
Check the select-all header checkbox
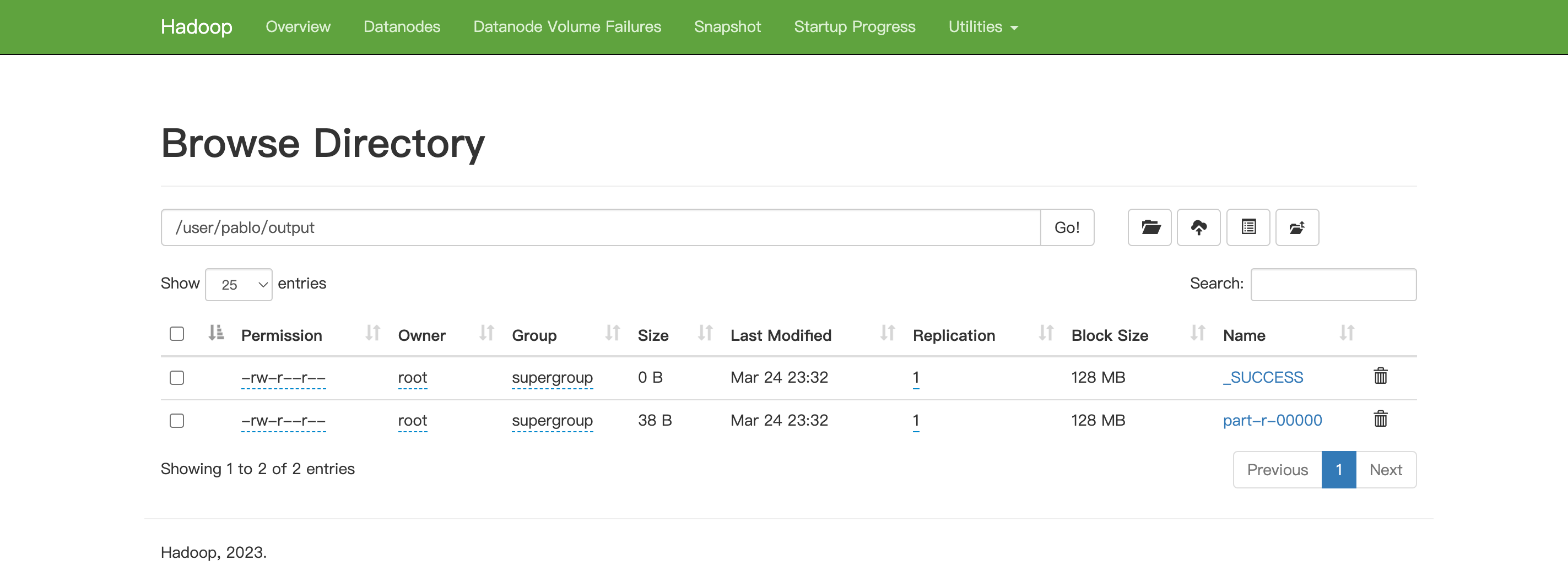tap(176, 334)
